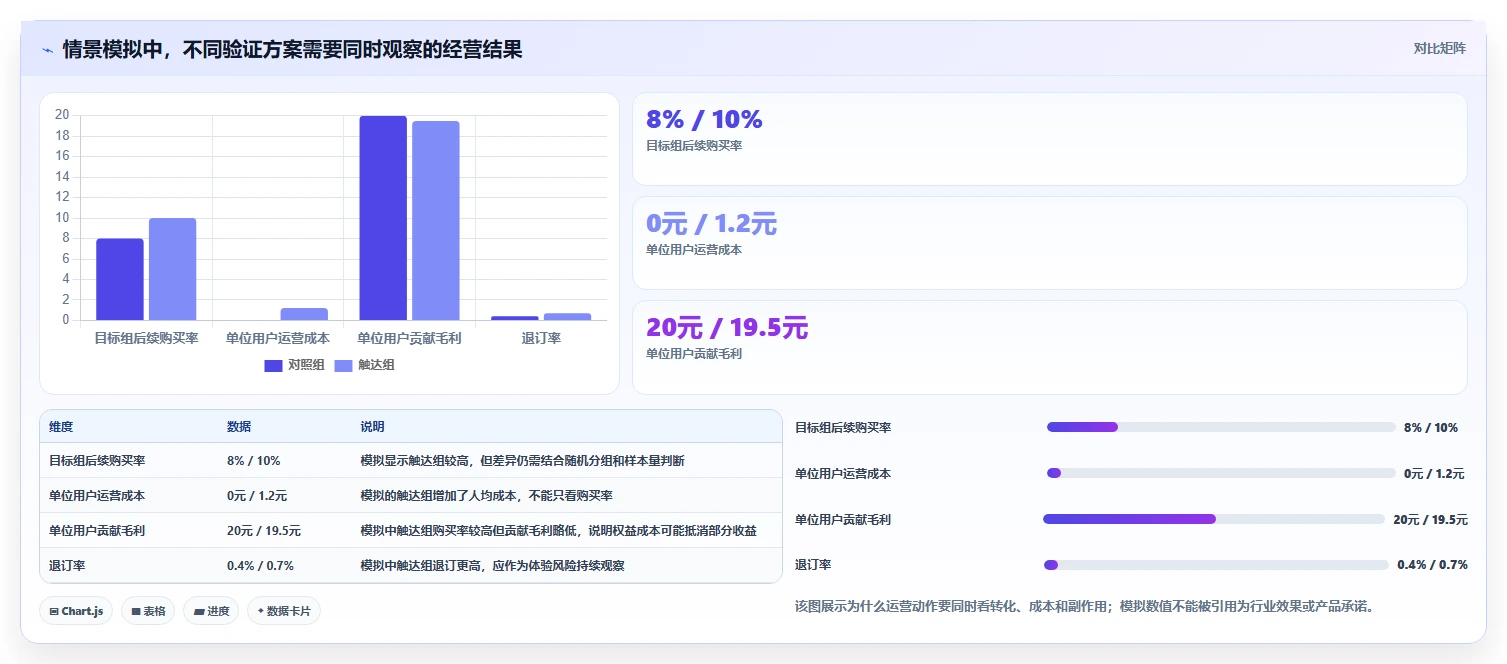Click the 触达组 bar for 目标组后续购买率
The image size is (1507, 664).
click(173, 269)
